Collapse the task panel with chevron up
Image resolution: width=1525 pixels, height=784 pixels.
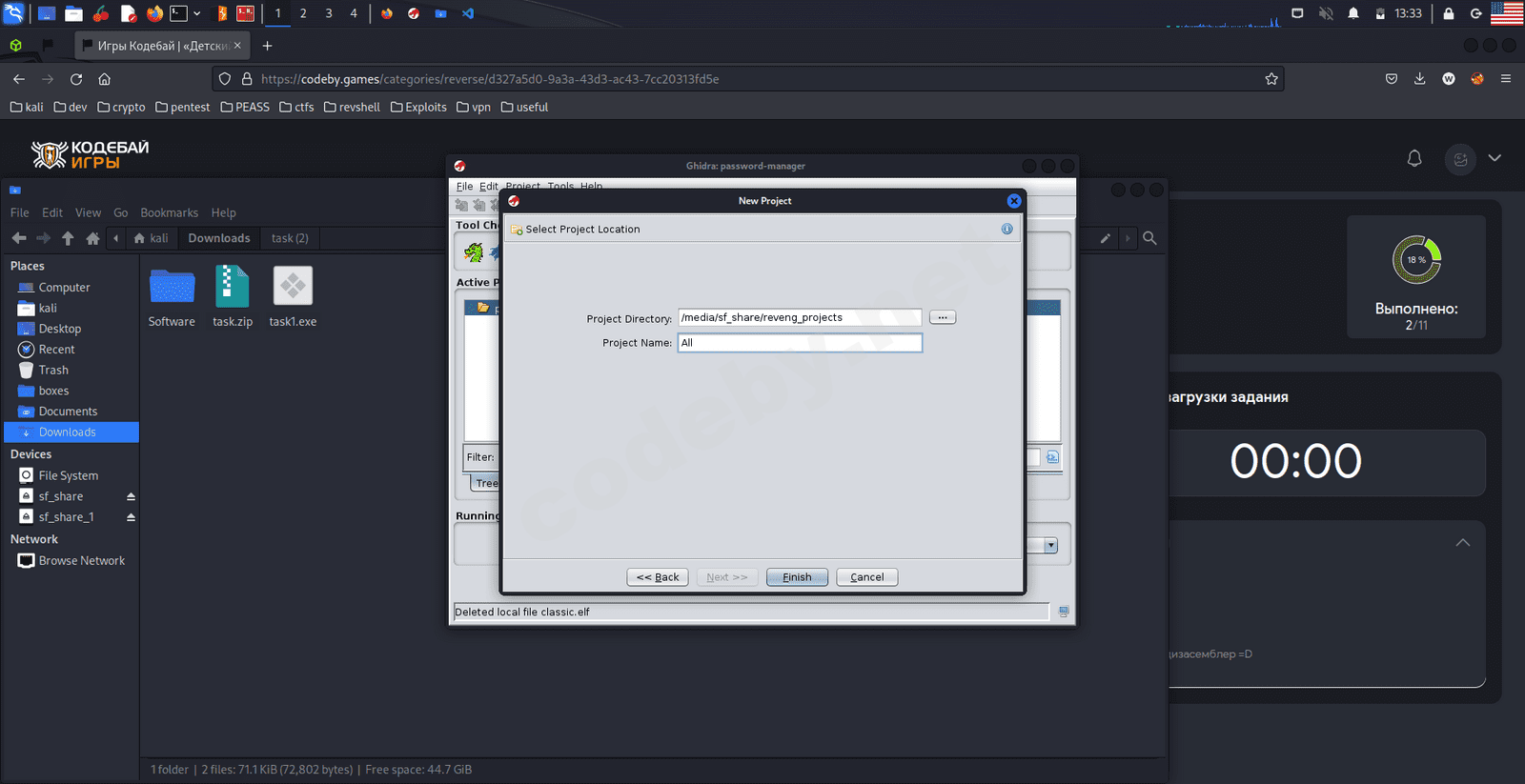pyautogui.click(x=1463, y=543)
